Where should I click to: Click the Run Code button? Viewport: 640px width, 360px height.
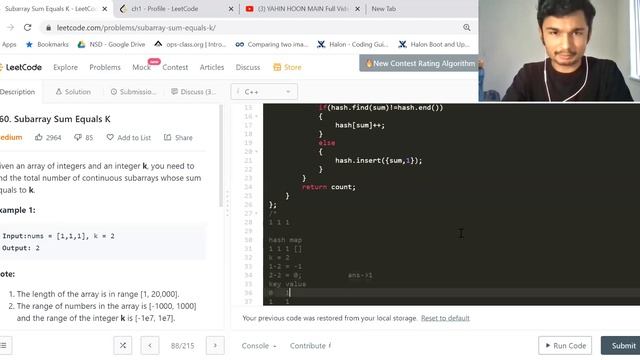(x=565, y=346)
